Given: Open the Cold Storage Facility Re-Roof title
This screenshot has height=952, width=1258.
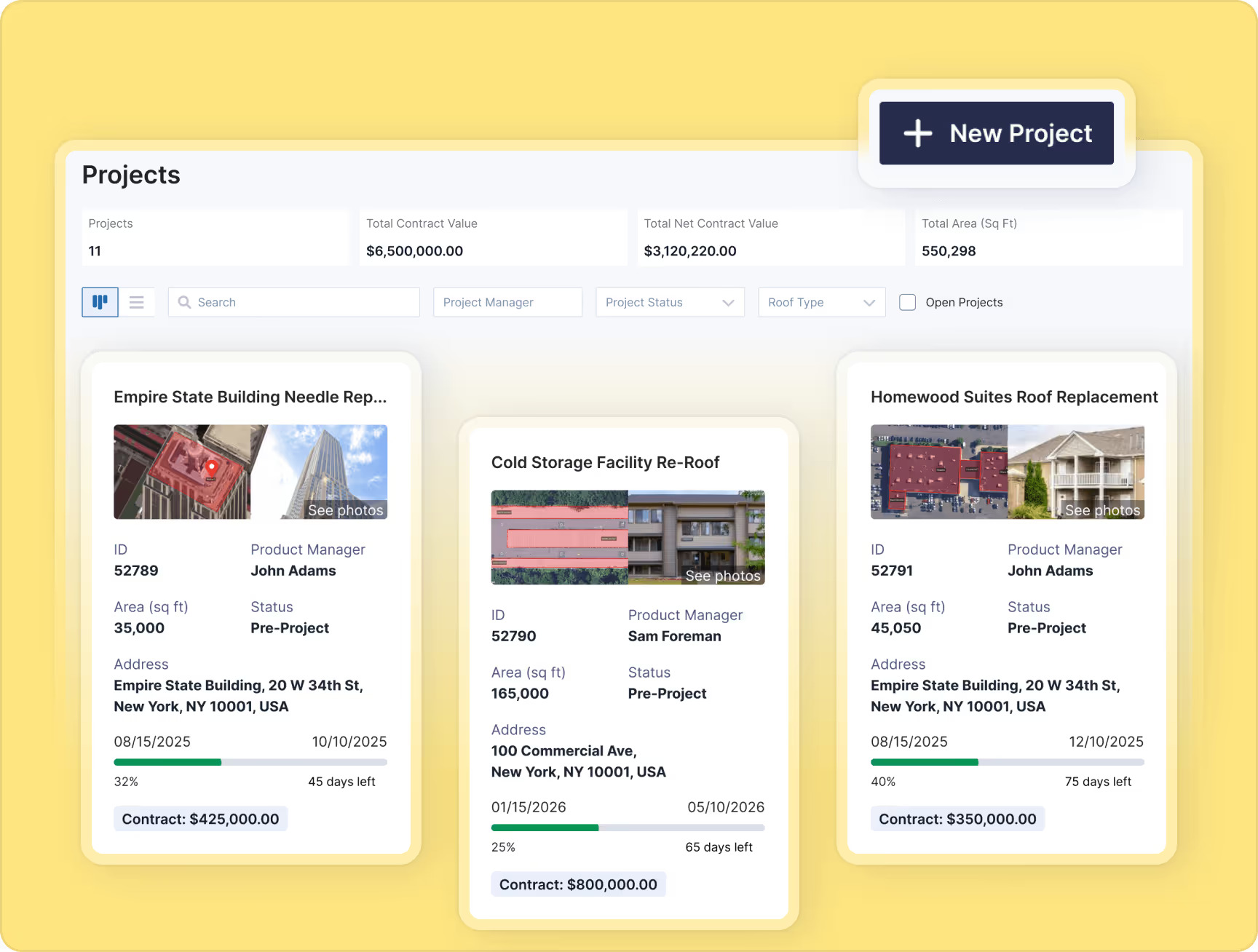Looking at the screenshot, I should coord(605,462).
